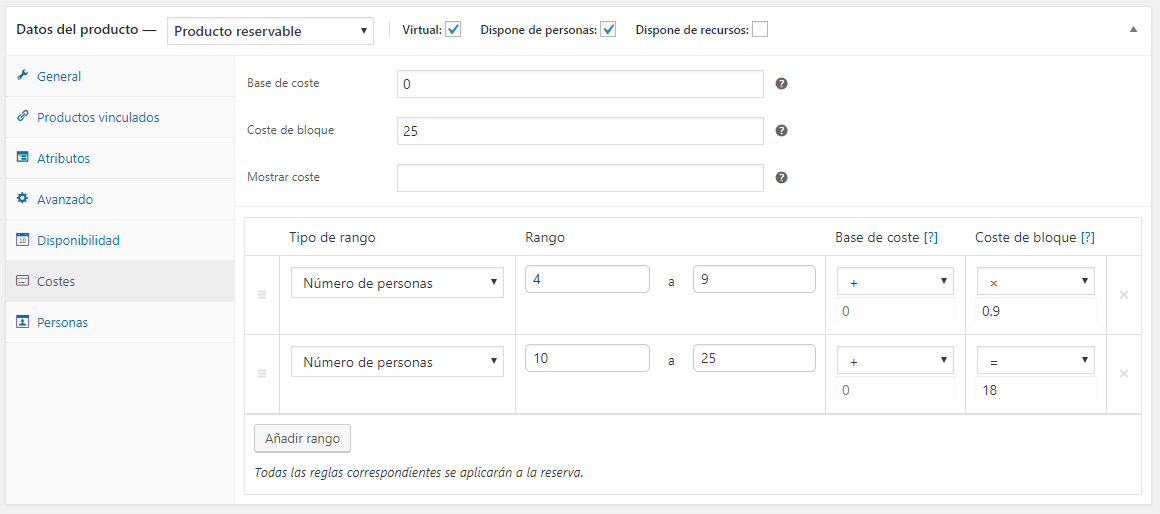
Task: Click help icon next to Mostrar coste field
Action: point(781,177)
